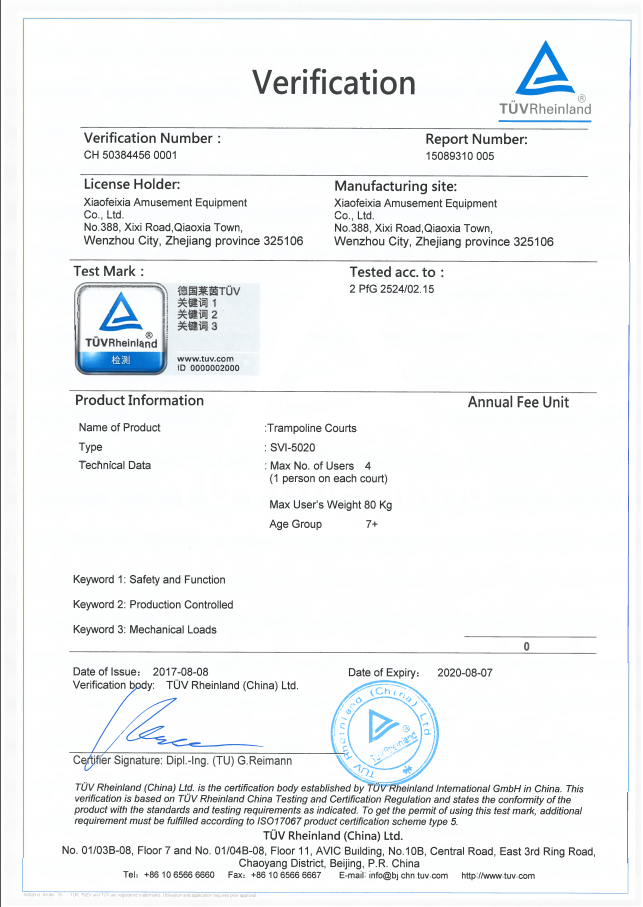Click the blue round China Ltd. stamp
The height and width of the screenshot is (907, 643).
(385, 732)
